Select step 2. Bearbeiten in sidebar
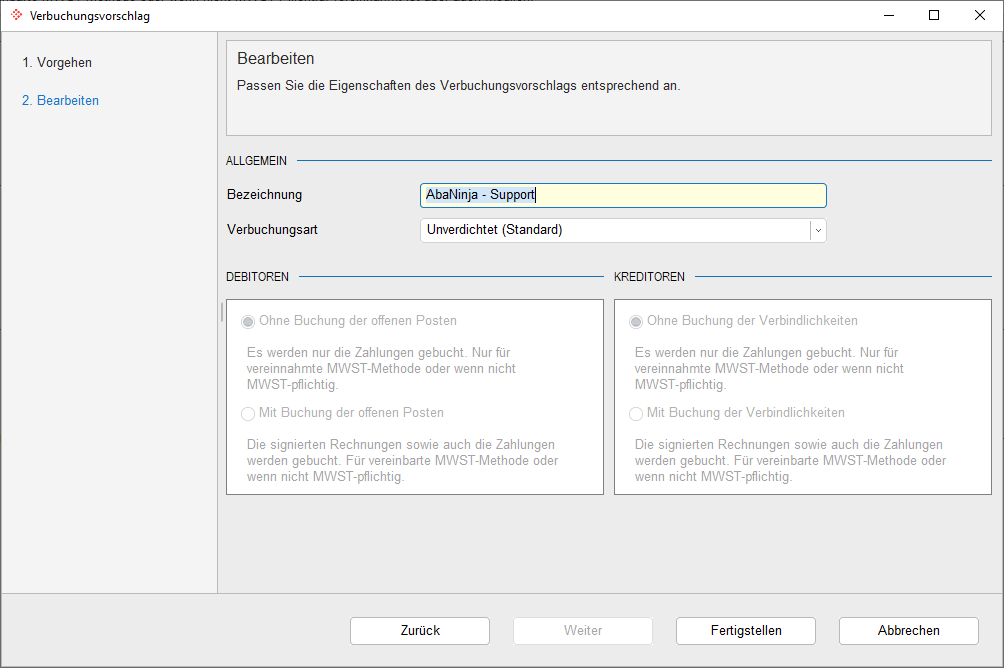Screen dimensions: 1004x668 coord(60,101)
